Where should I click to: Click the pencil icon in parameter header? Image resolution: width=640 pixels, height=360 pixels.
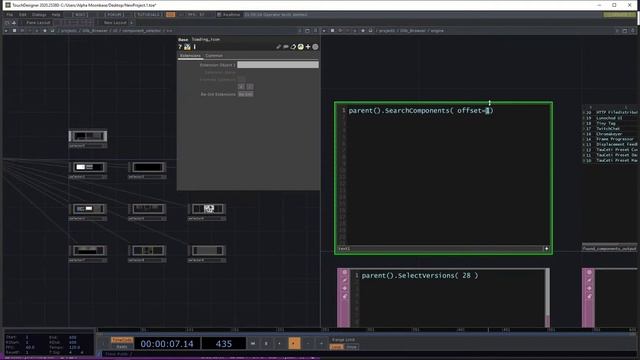click(x=279, y=47)
